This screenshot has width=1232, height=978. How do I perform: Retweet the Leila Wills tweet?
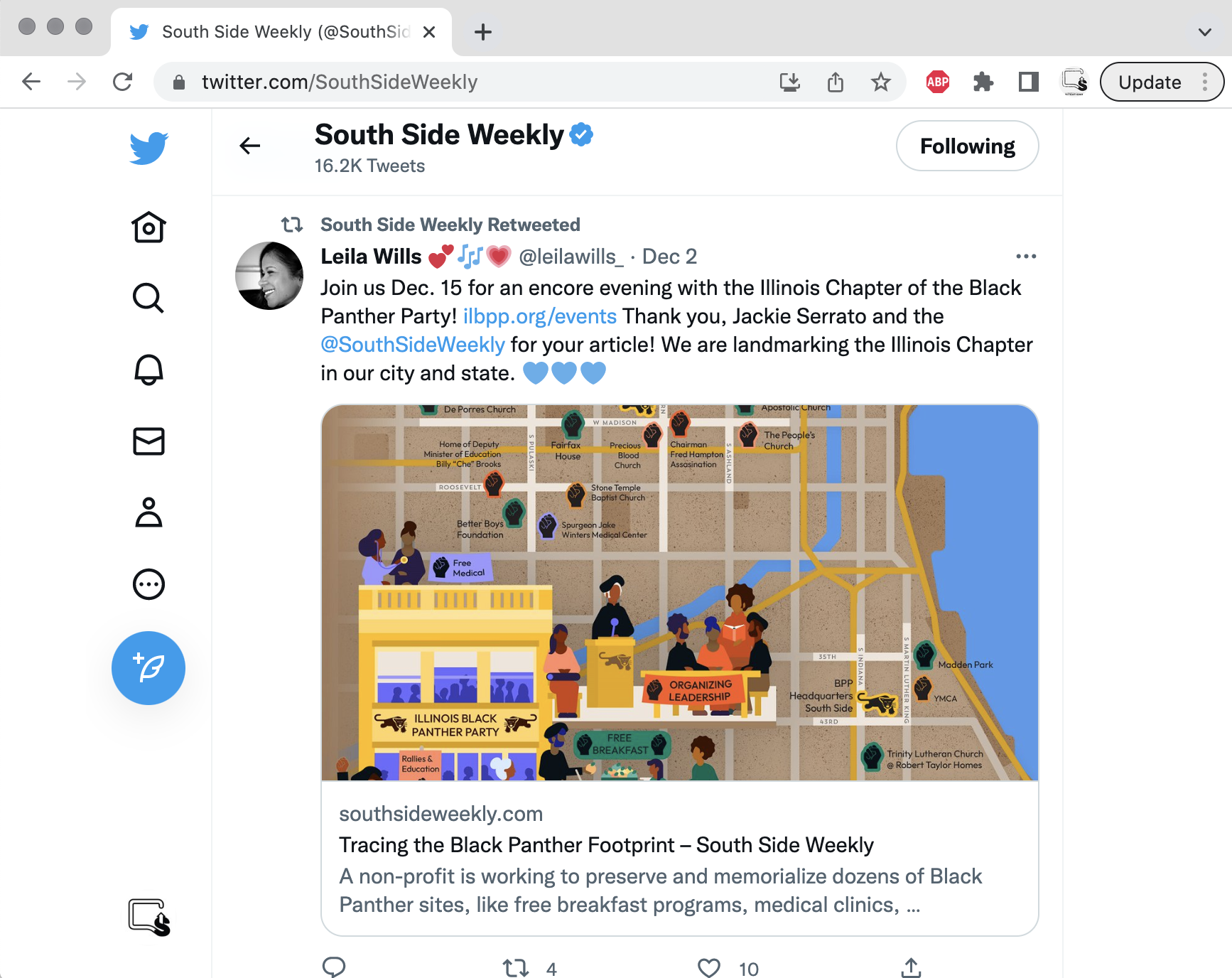pos(516,968)
